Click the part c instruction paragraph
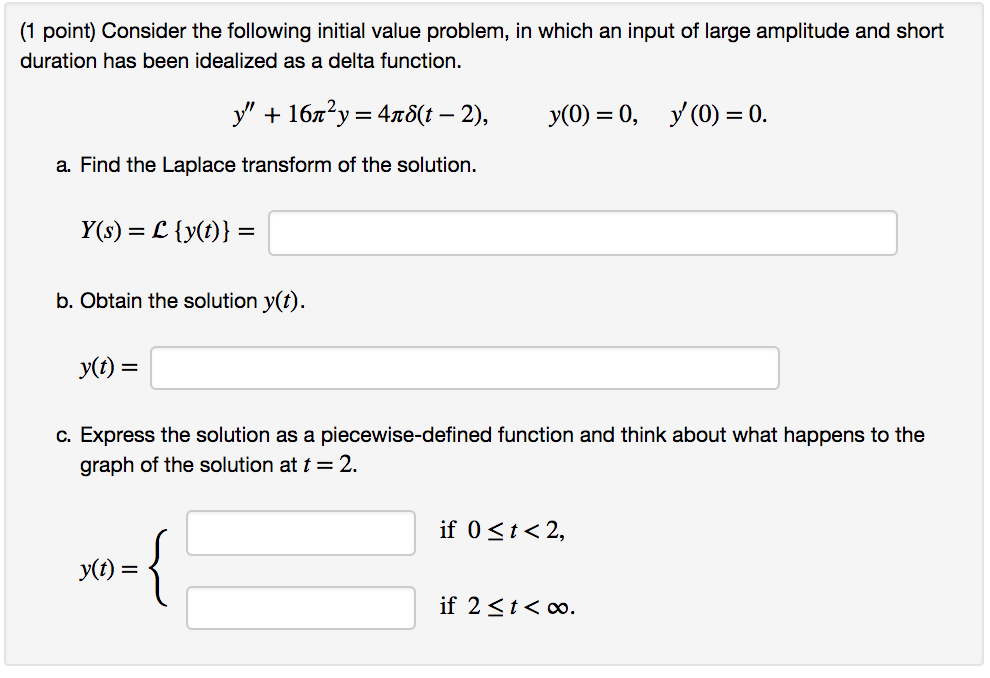Image resolution: width=990 pixels, height=678 pixels. pos(490,448)
